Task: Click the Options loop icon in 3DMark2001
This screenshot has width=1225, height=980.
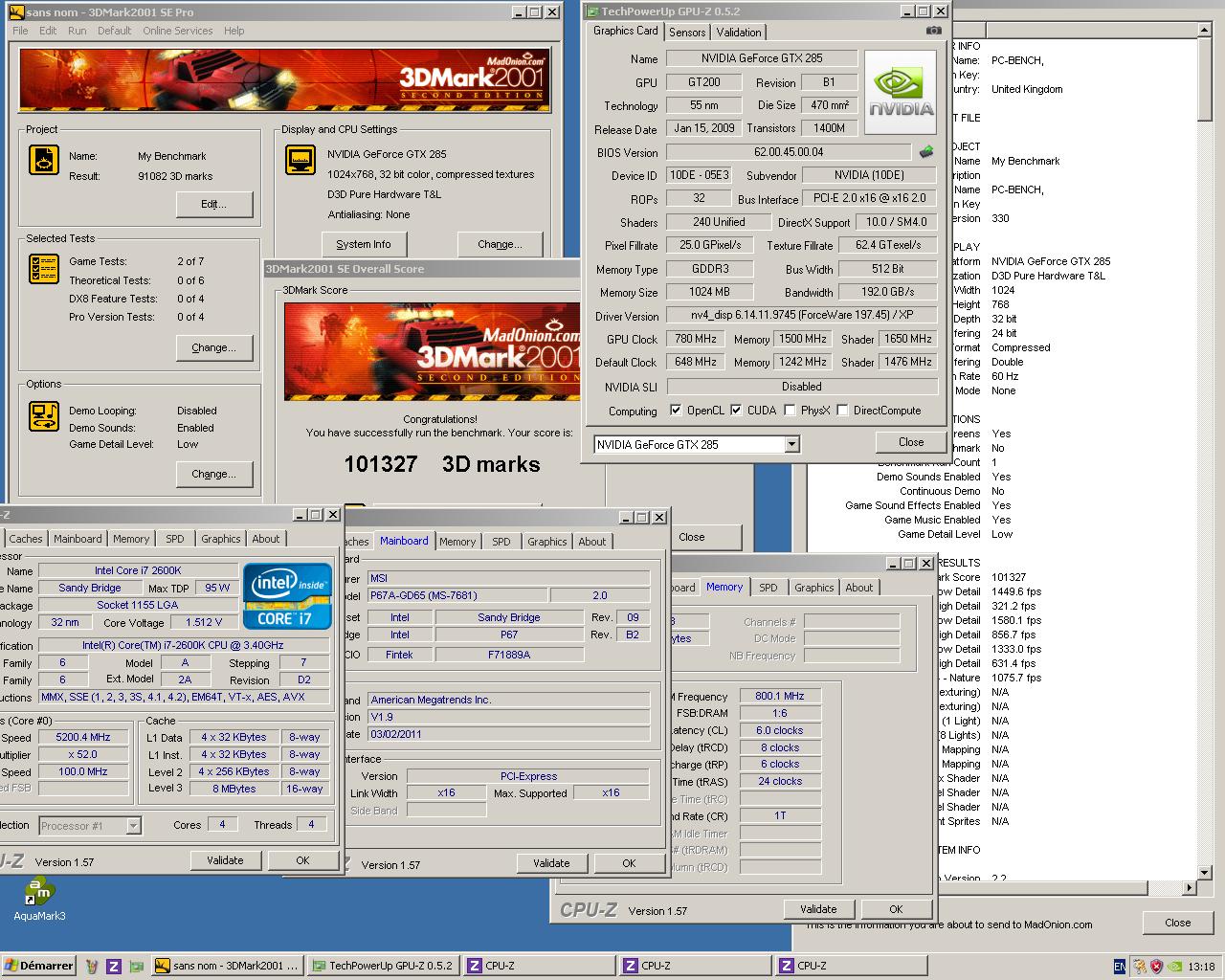Action: [x=44, y=416]
